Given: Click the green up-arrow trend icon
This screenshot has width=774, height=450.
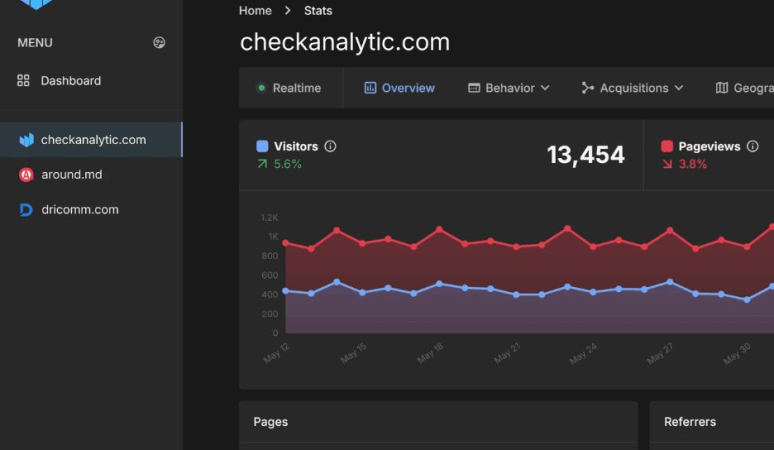Looking at the screenshot, I should coord(262,164).
